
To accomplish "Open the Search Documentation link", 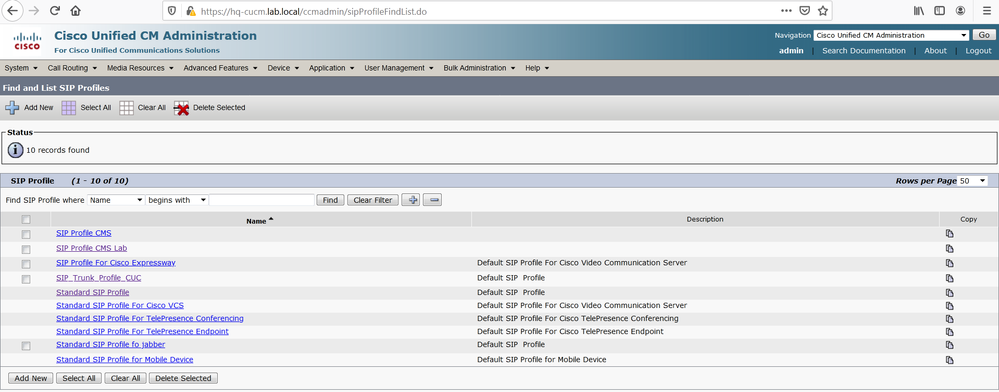I will (863, 51).
